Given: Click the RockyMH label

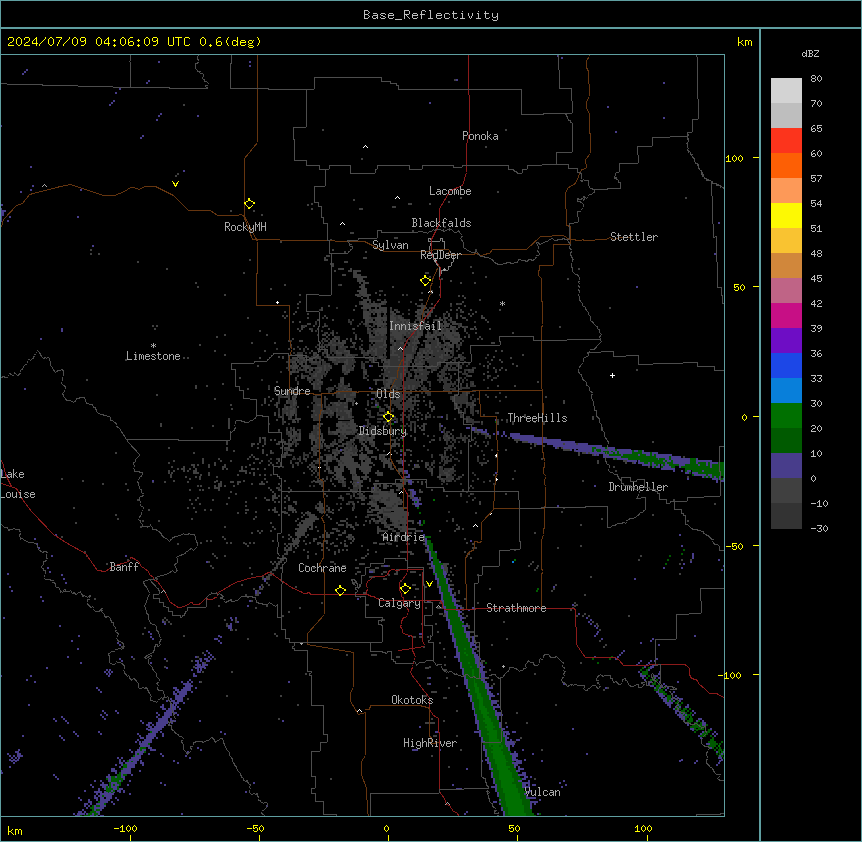Looking at the screenshot, I should click(245, 227).
